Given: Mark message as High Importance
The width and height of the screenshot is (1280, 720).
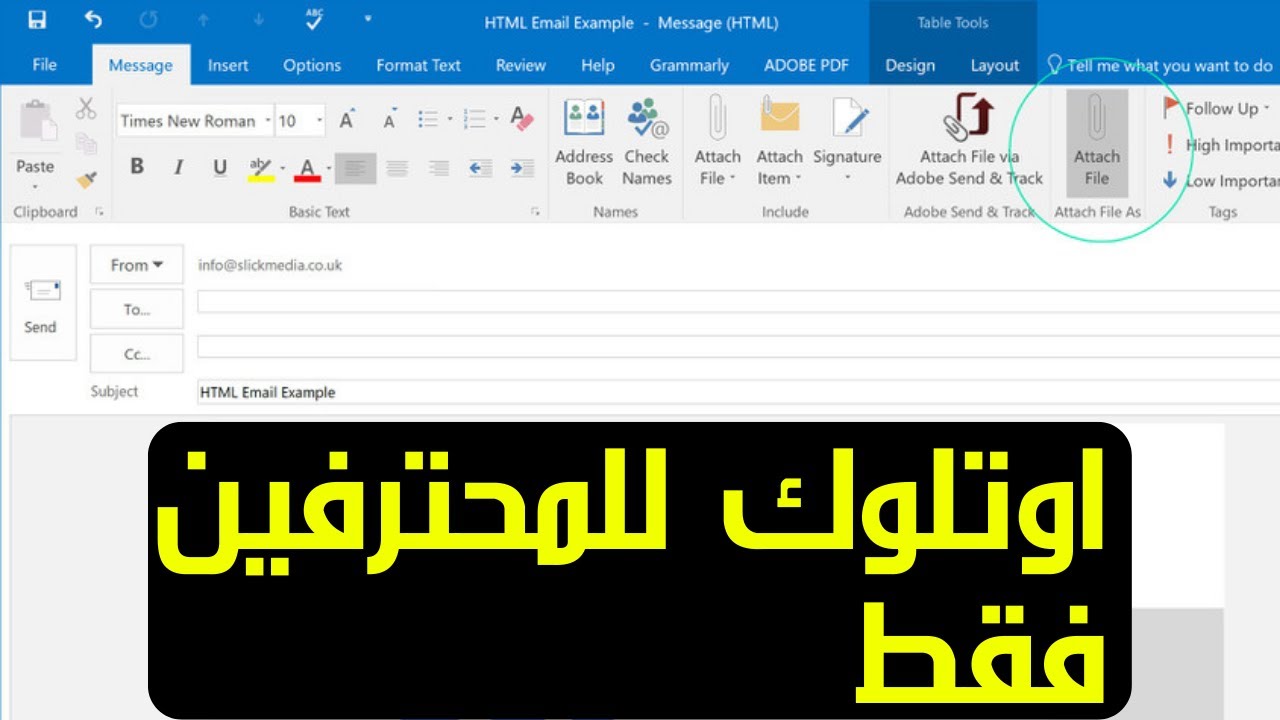Looking at the screenshot, I should tap(1220, 145).
